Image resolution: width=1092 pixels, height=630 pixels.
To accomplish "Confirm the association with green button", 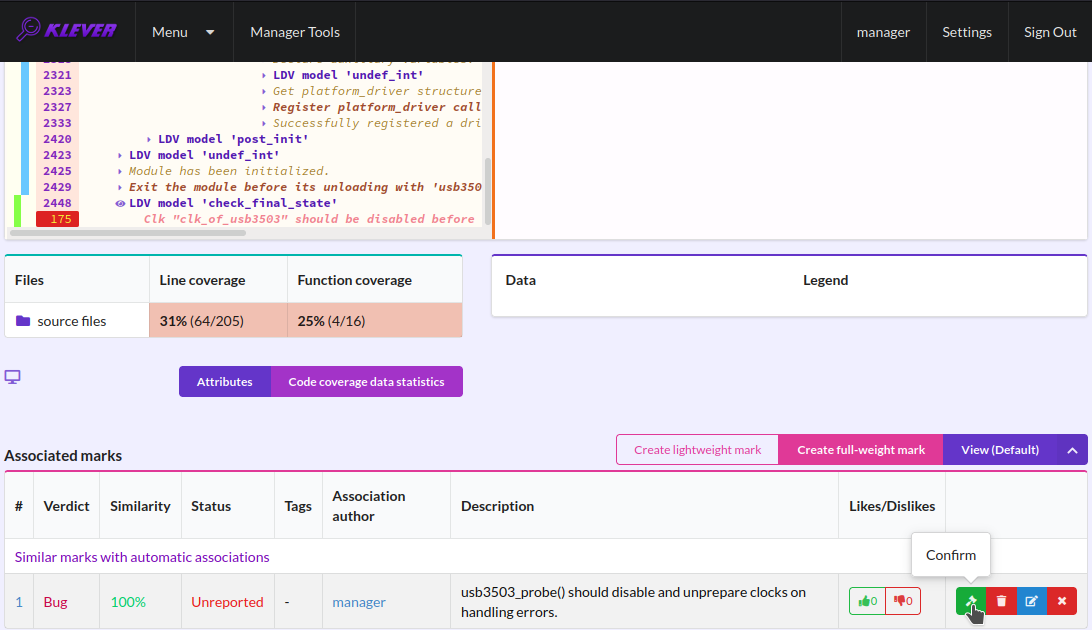I will [971, 601].
